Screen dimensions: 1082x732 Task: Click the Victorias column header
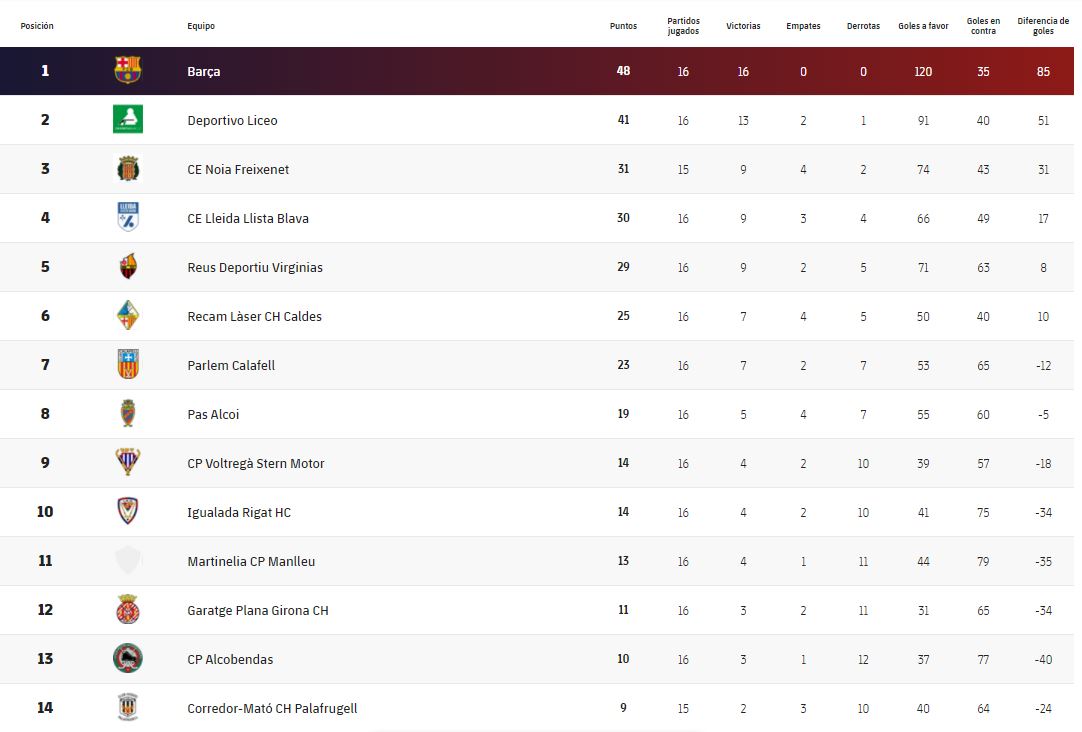(x=743, y=26)
